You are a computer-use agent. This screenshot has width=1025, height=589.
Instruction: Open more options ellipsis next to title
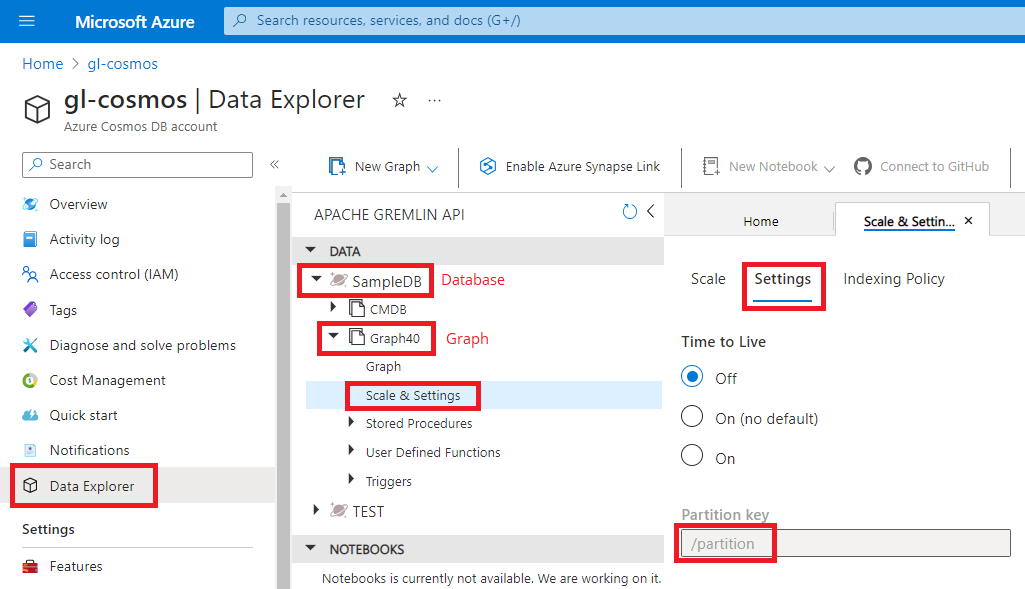[434, 100]
